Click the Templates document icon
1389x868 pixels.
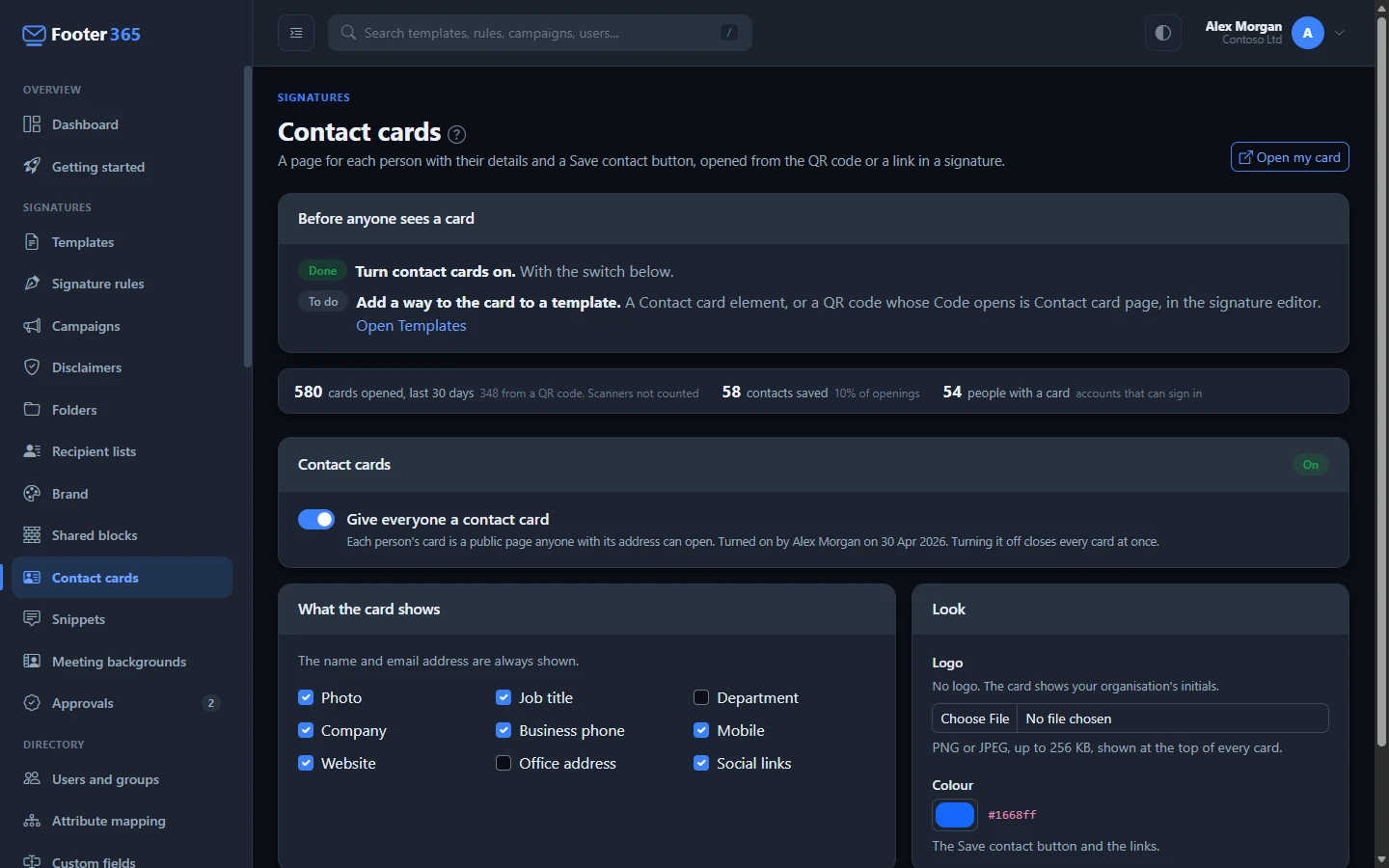(32, 242)
